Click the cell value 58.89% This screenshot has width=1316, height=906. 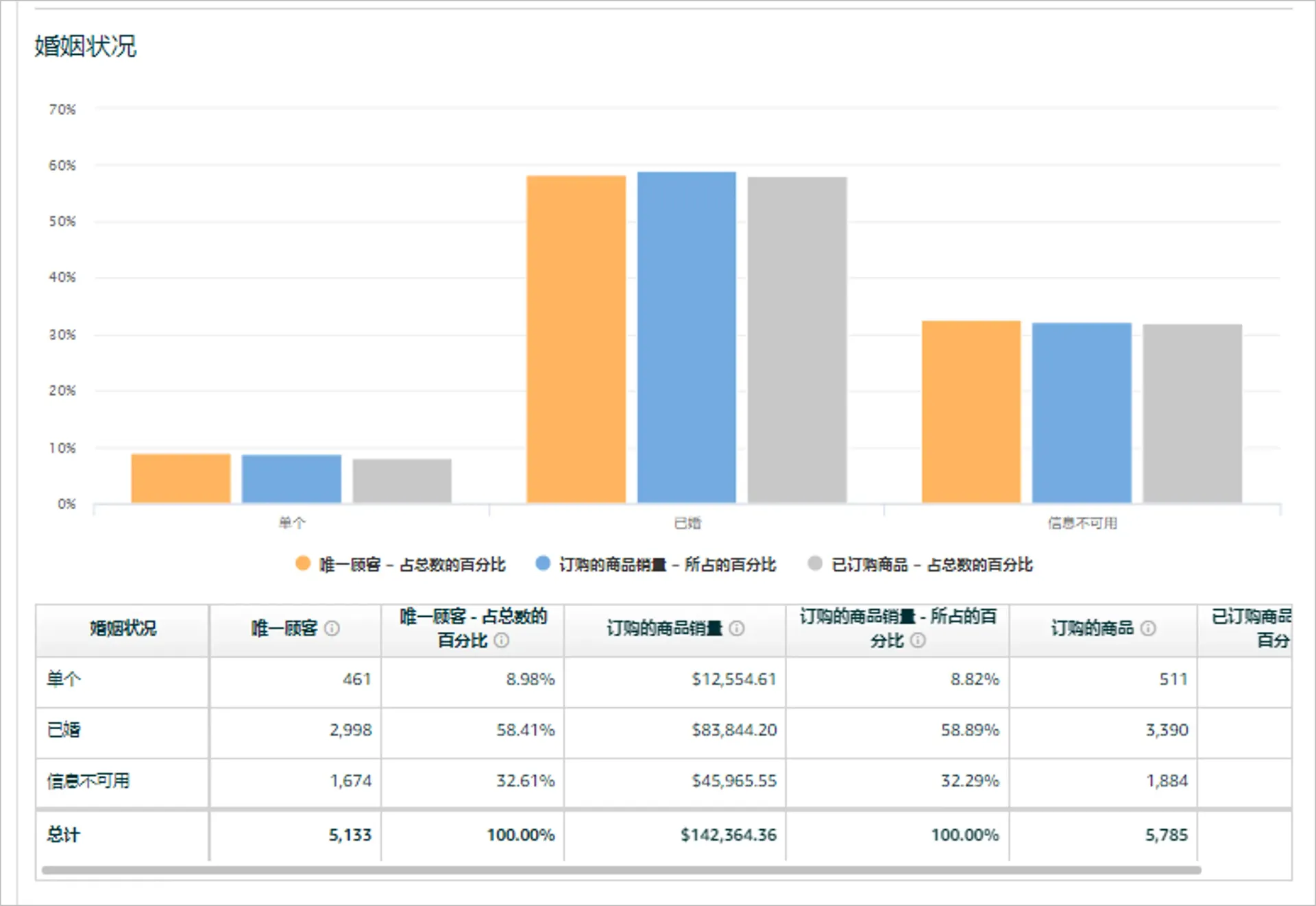(x=970, y=730)
